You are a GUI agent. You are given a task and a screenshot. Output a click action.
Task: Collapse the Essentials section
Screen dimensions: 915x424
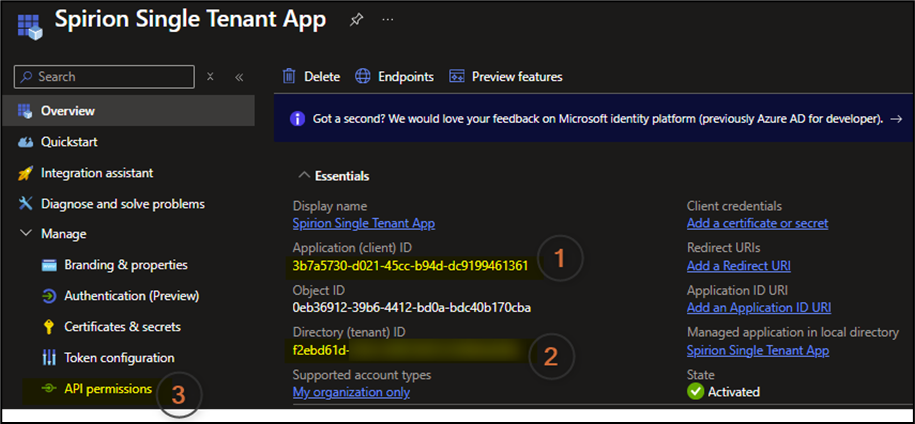[x=304, y=176]
